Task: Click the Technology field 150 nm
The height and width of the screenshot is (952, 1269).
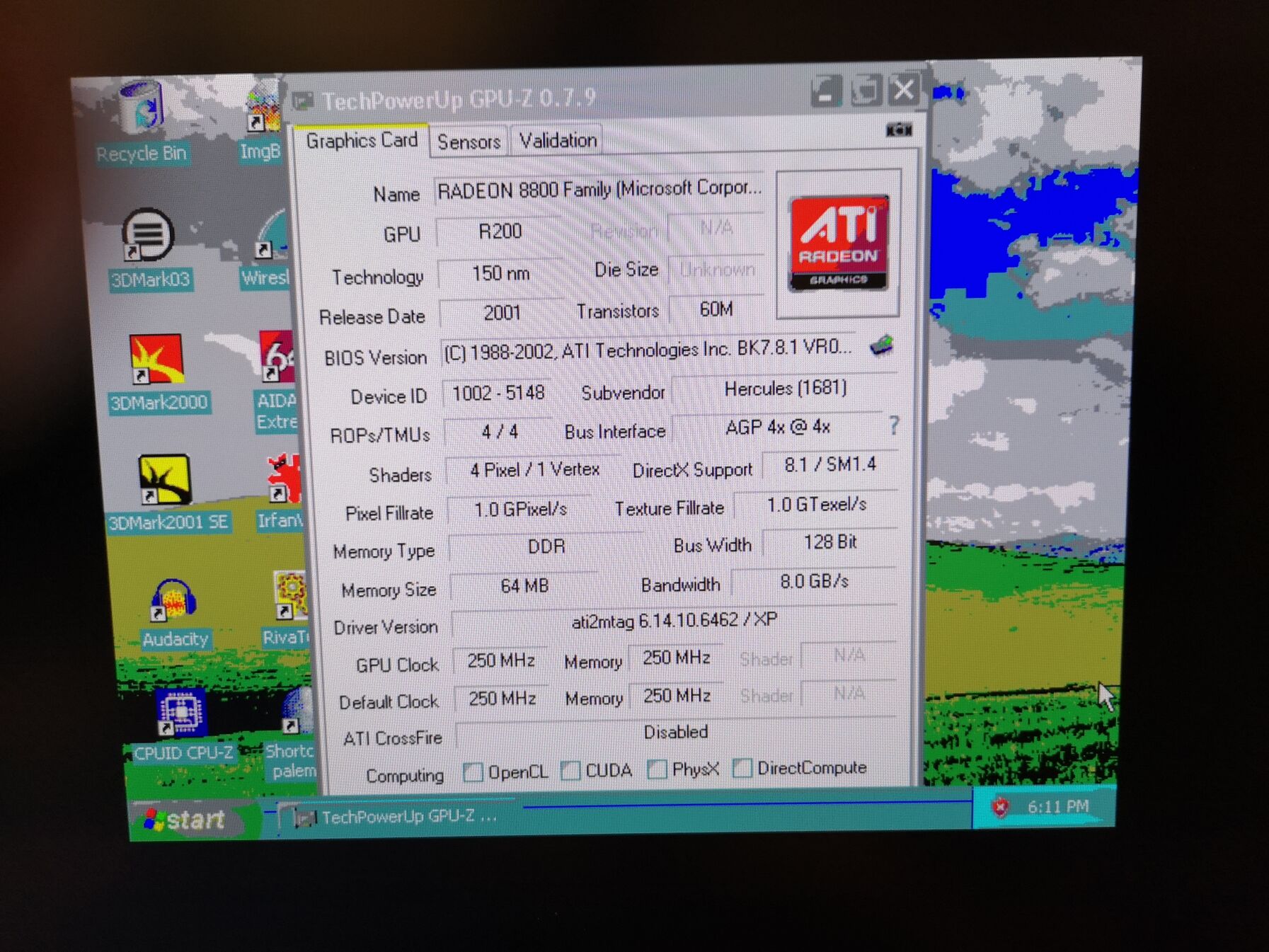Action: click(500, 273)
